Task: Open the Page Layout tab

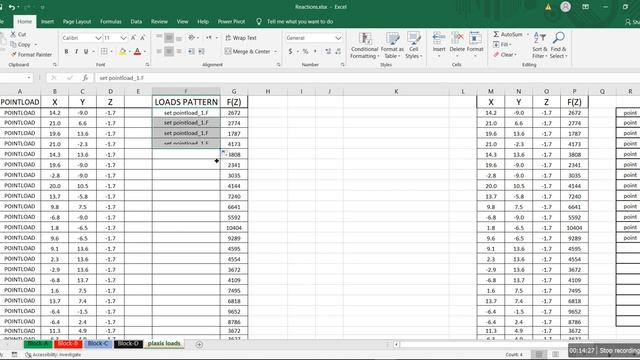Action: tap(77, 22)
